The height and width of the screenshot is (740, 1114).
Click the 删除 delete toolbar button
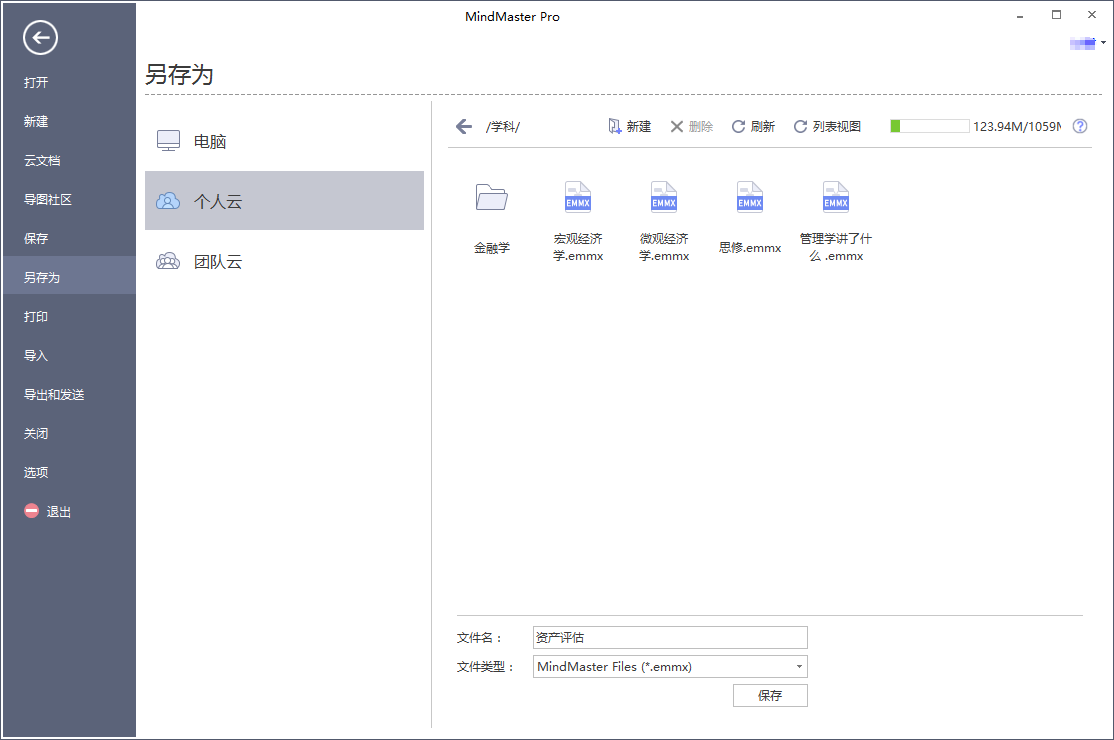click(691, 126)
